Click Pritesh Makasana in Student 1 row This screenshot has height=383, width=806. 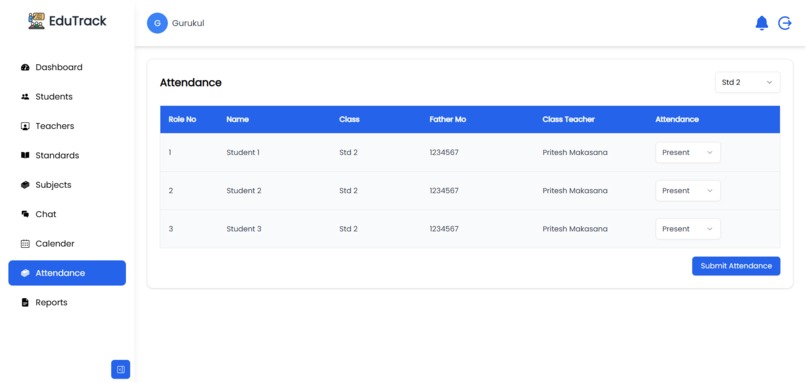[575, 153]
